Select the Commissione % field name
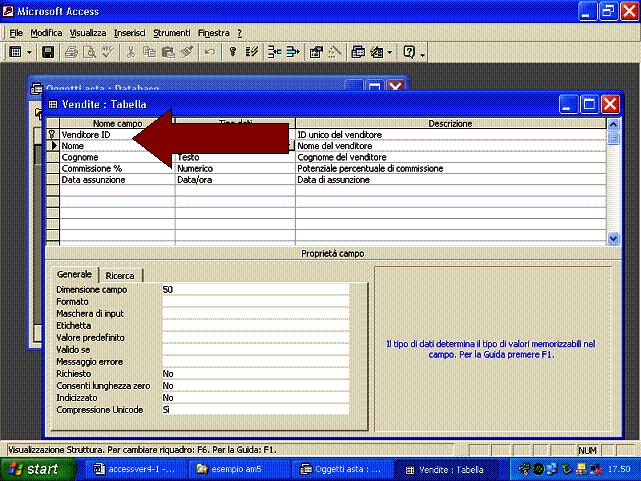 (92, 168)
